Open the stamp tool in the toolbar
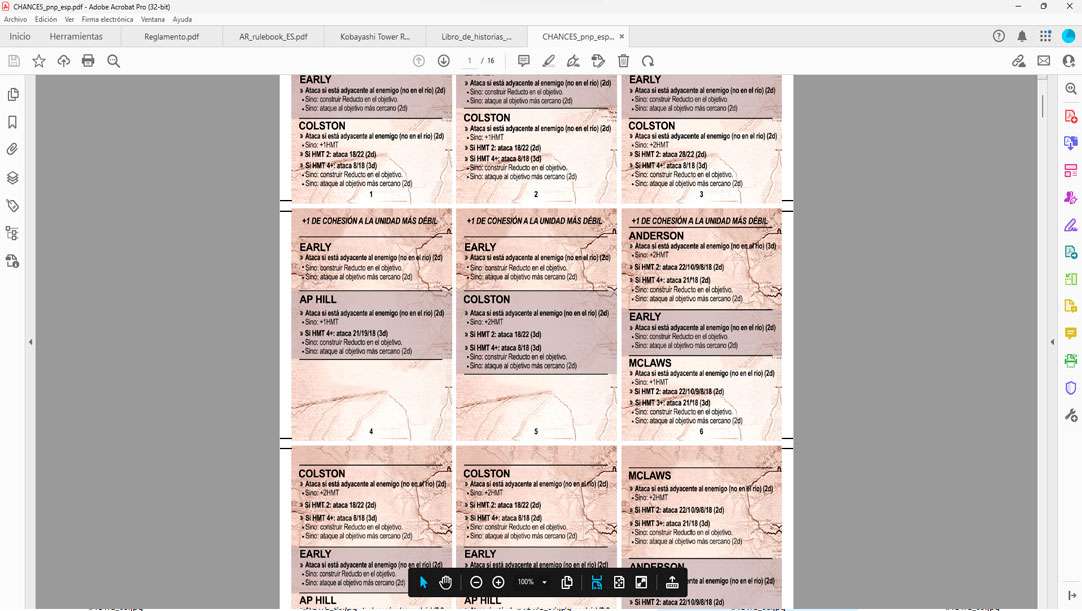Screen dimensions: 1082x611 [x=598, y=61]
